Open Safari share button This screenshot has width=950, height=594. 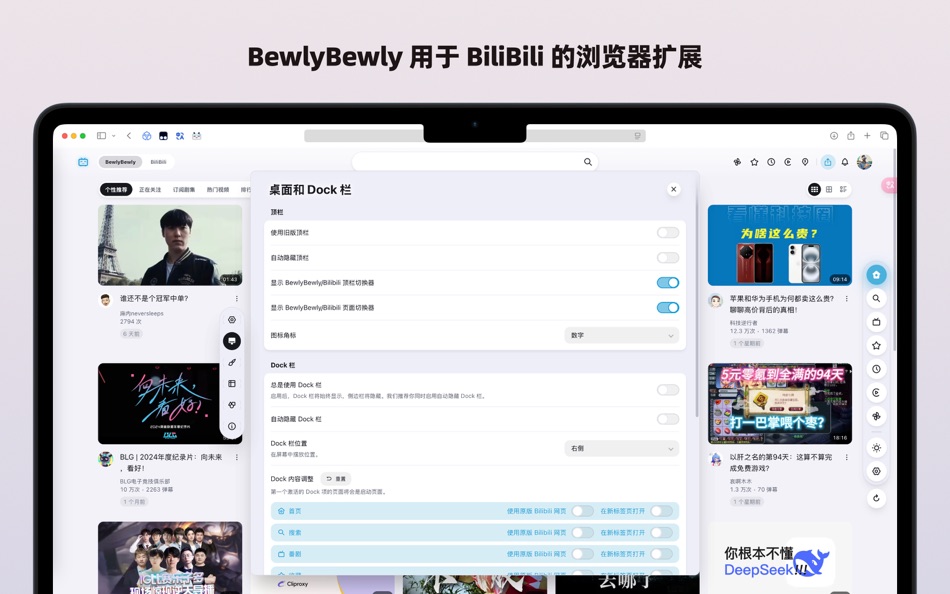click(851, 136)
